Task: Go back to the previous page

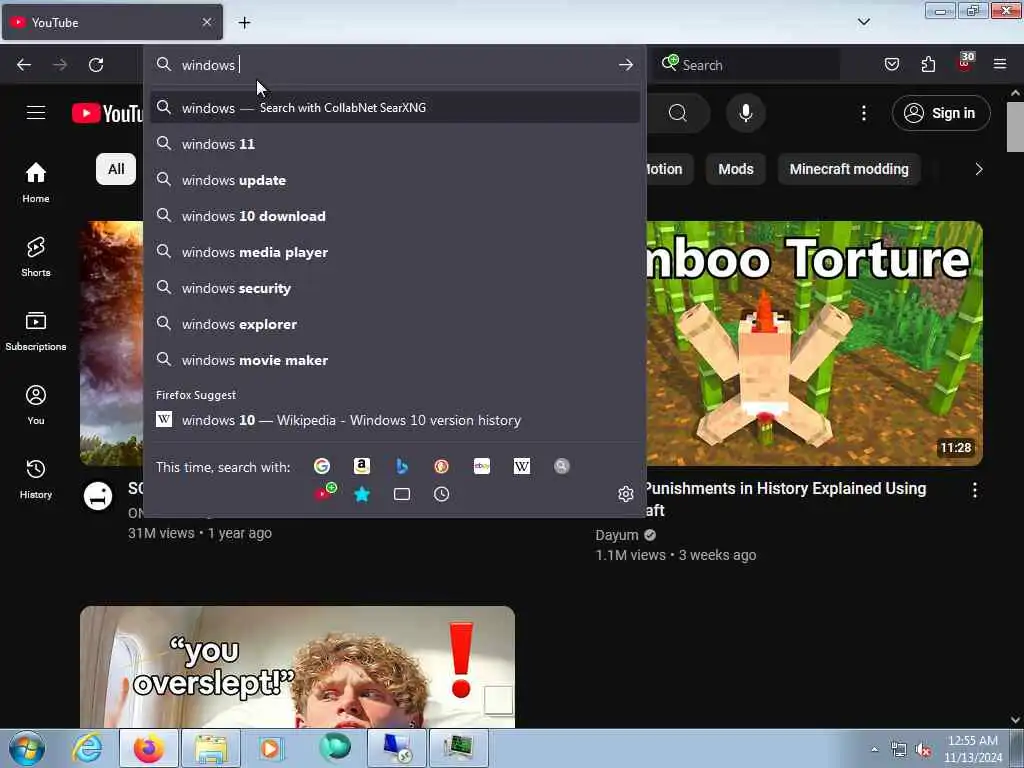Action: [x=24, y=65]
